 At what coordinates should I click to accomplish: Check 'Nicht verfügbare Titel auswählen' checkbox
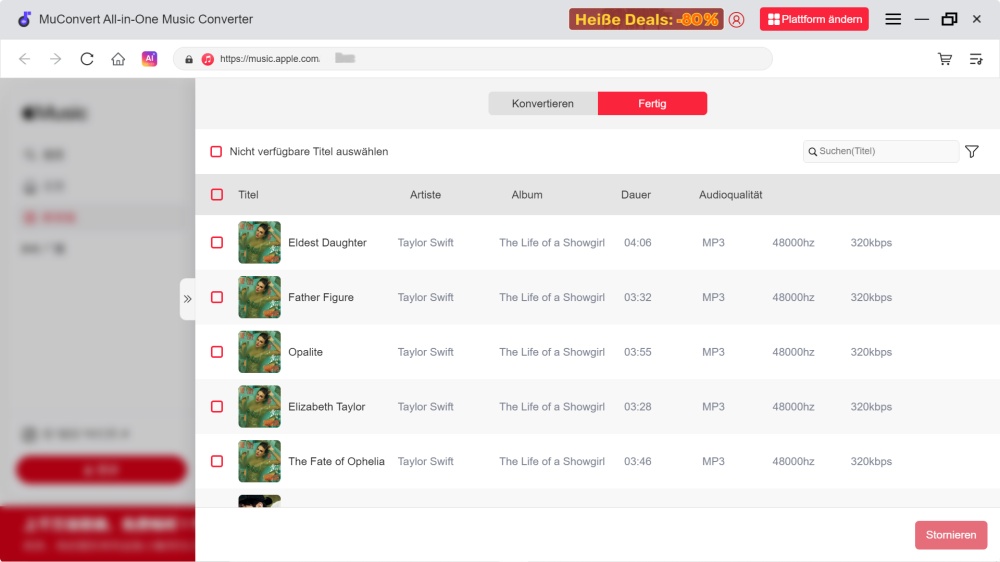pos(216,151)
